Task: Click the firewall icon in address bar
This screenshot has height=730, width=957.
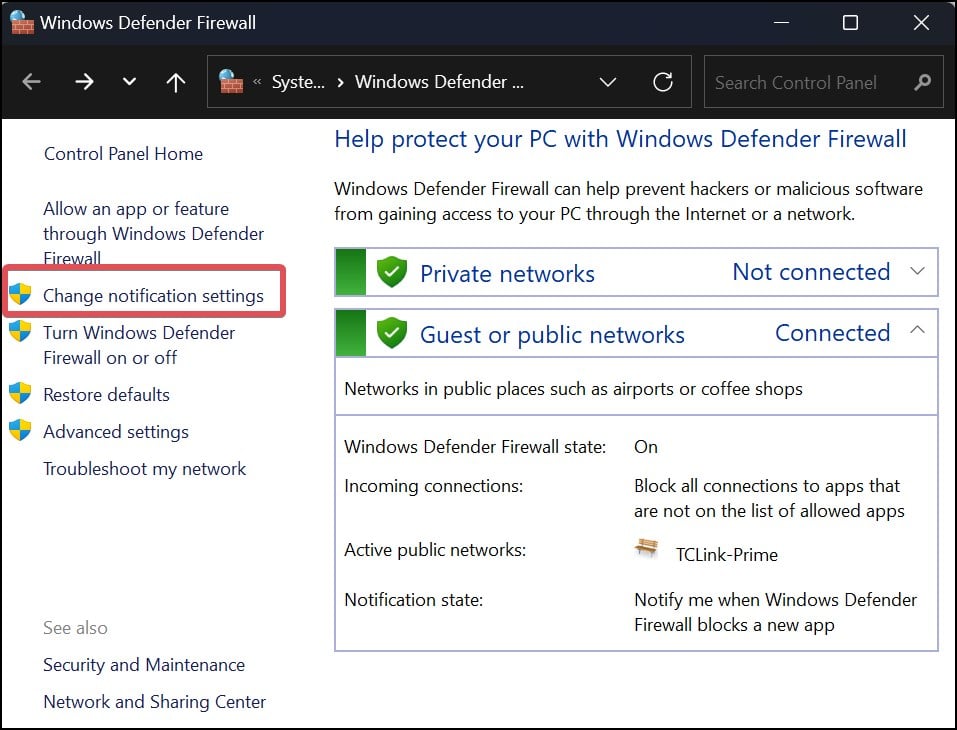Action: 231,81
